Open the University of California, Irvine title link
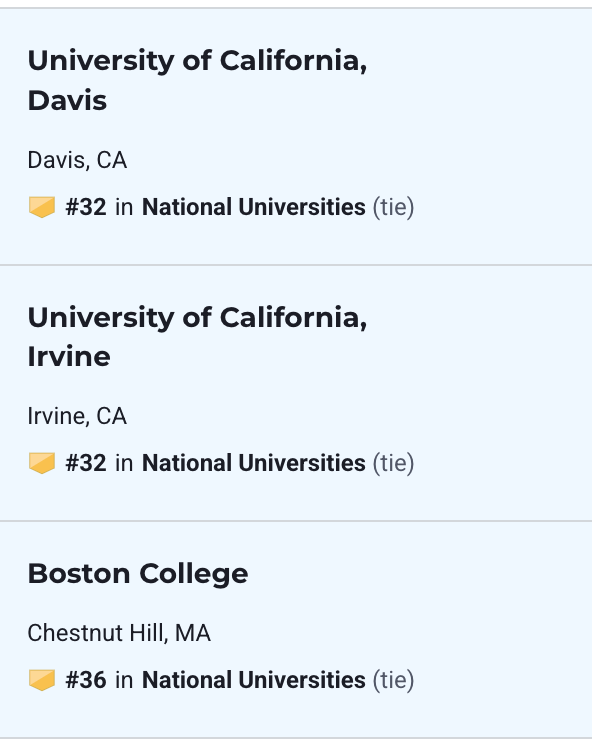Image resolution: width=592 pixels, height=742 pixels. tap(197, 336)
